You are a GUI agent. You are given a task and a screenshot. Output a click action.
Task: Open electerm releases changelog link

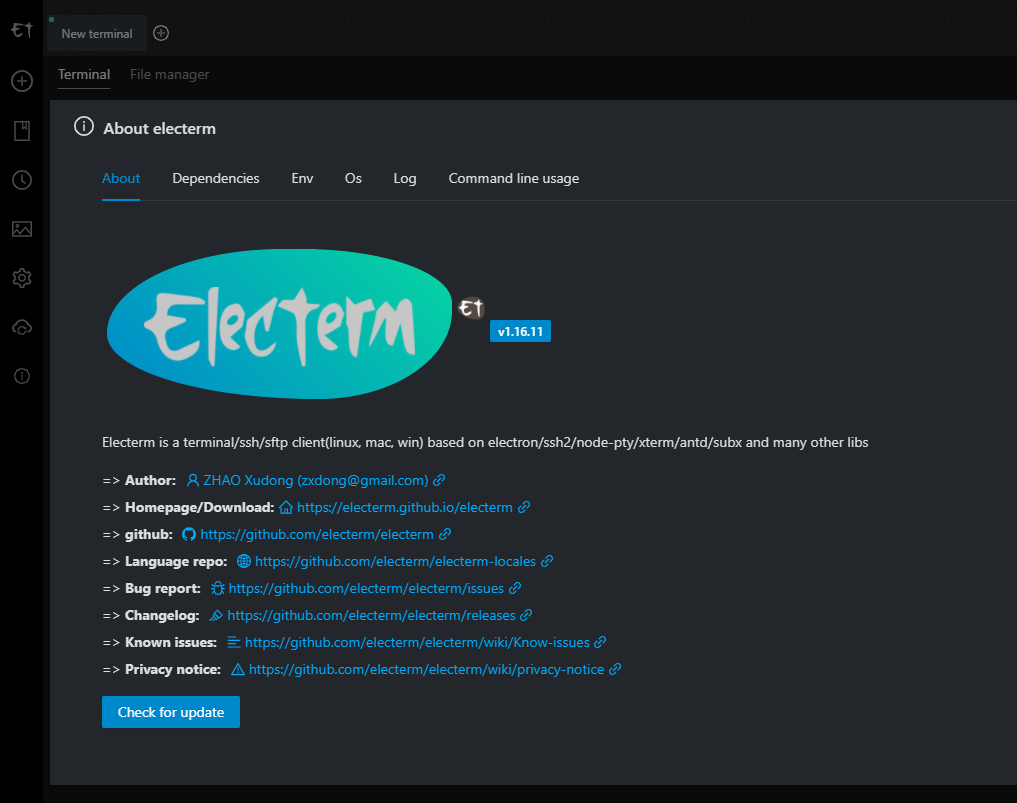(372, 616)
